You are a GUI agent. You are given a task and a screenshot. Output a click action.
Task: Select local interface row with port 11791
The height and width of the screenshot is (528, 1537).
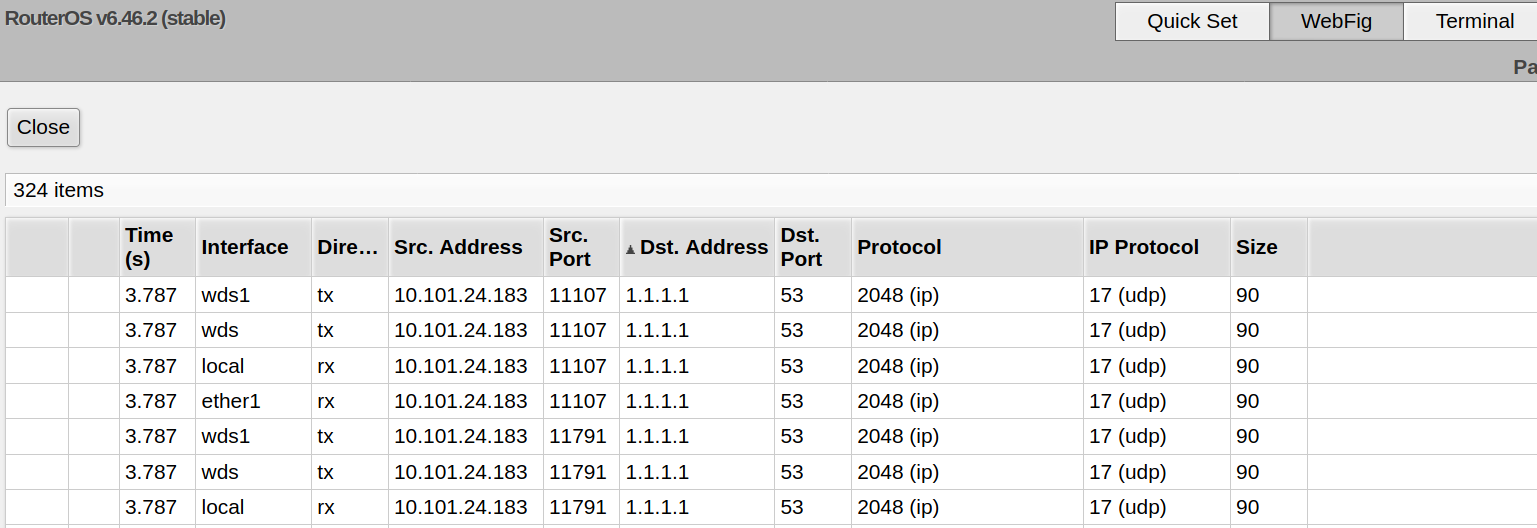(223, 507)
